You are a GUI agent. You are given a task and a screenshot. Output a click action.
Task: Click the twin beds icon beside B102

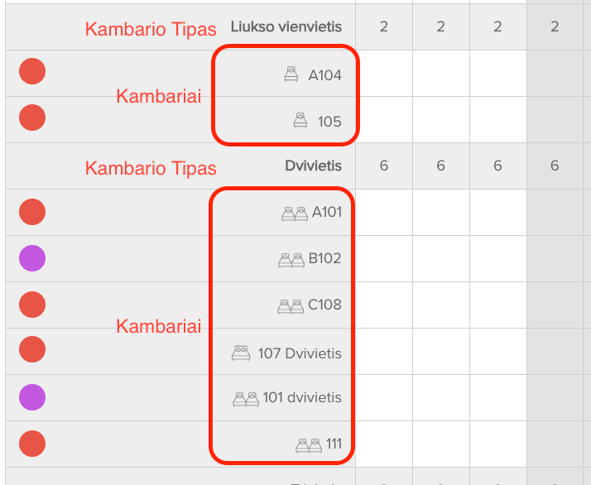tap(291, 260)
